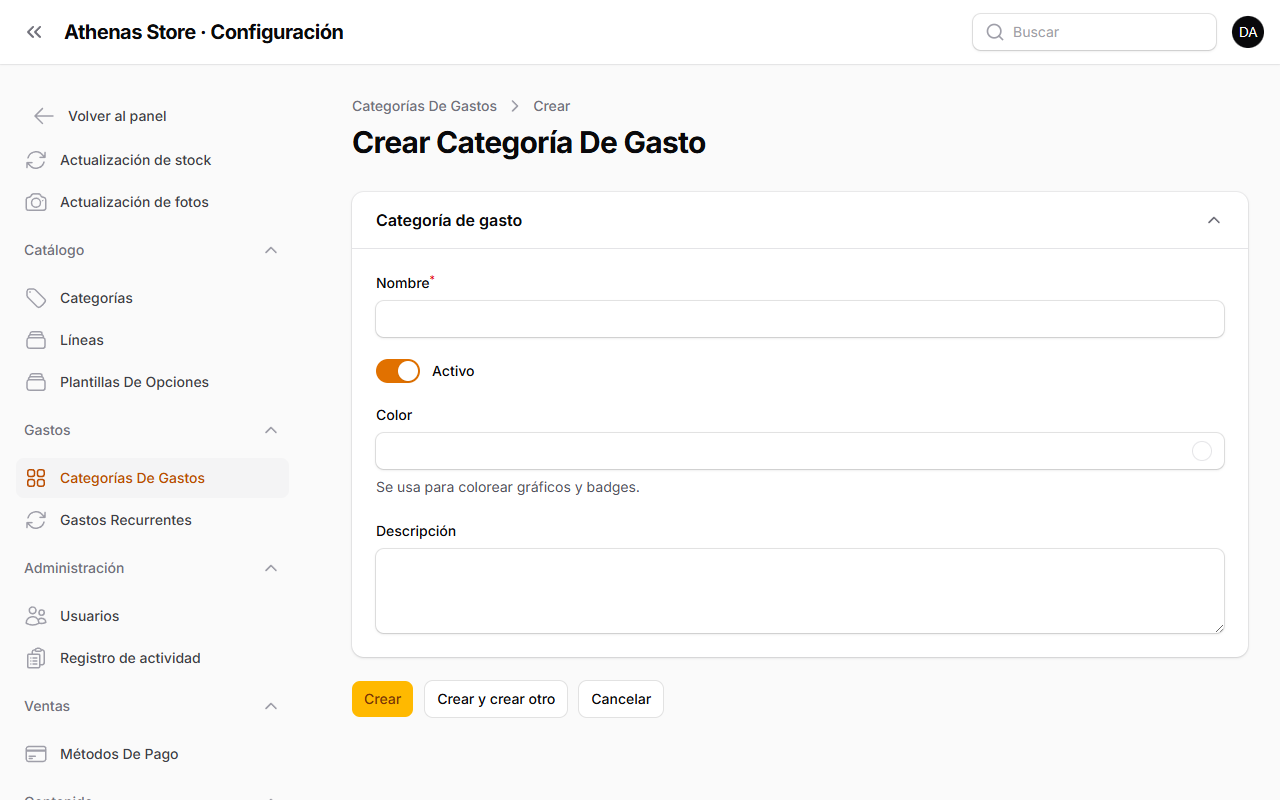
Task: Click the Actualización de fotos camera icon
Action: (x=36, y=202)
